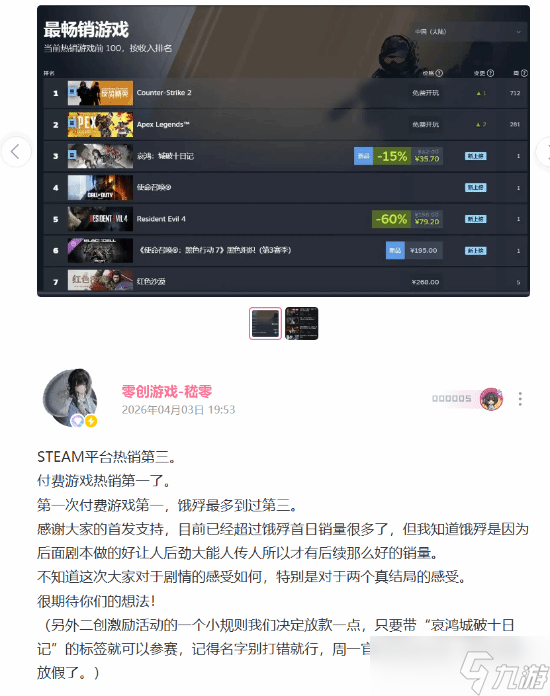Click the post timestamp 2026年04月03日 19:53
550x696 pixels.
pyautogui.click(x=178, y=409)
